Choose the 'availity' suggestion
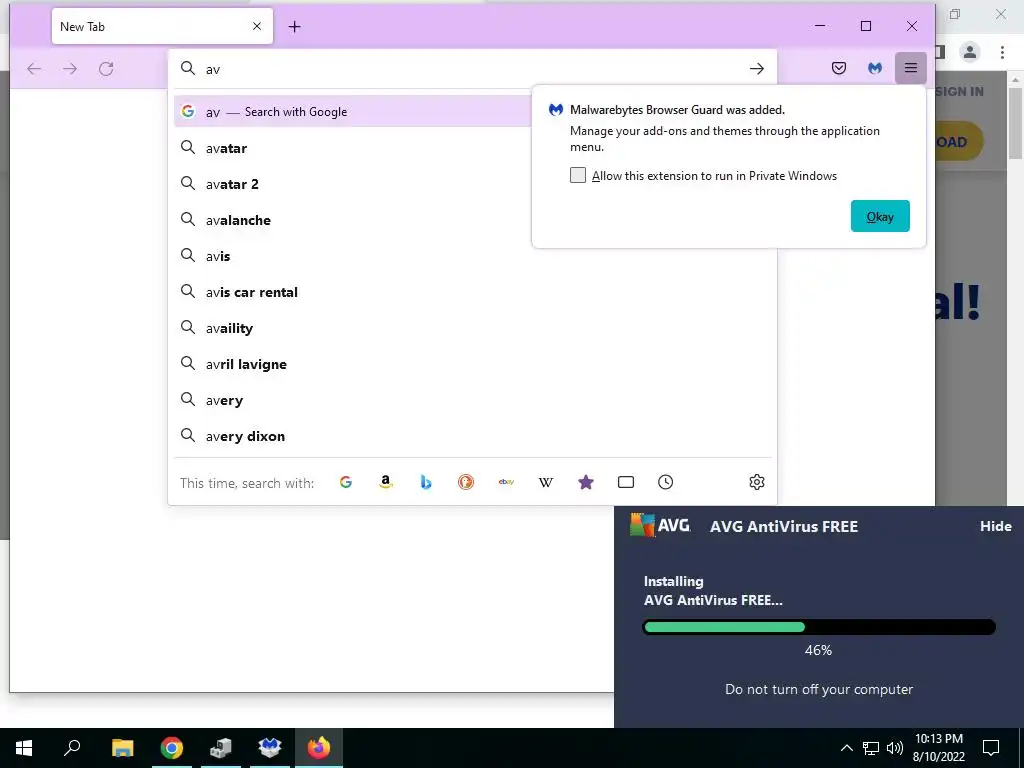The image size is (1024, 768). coord(473,328)
